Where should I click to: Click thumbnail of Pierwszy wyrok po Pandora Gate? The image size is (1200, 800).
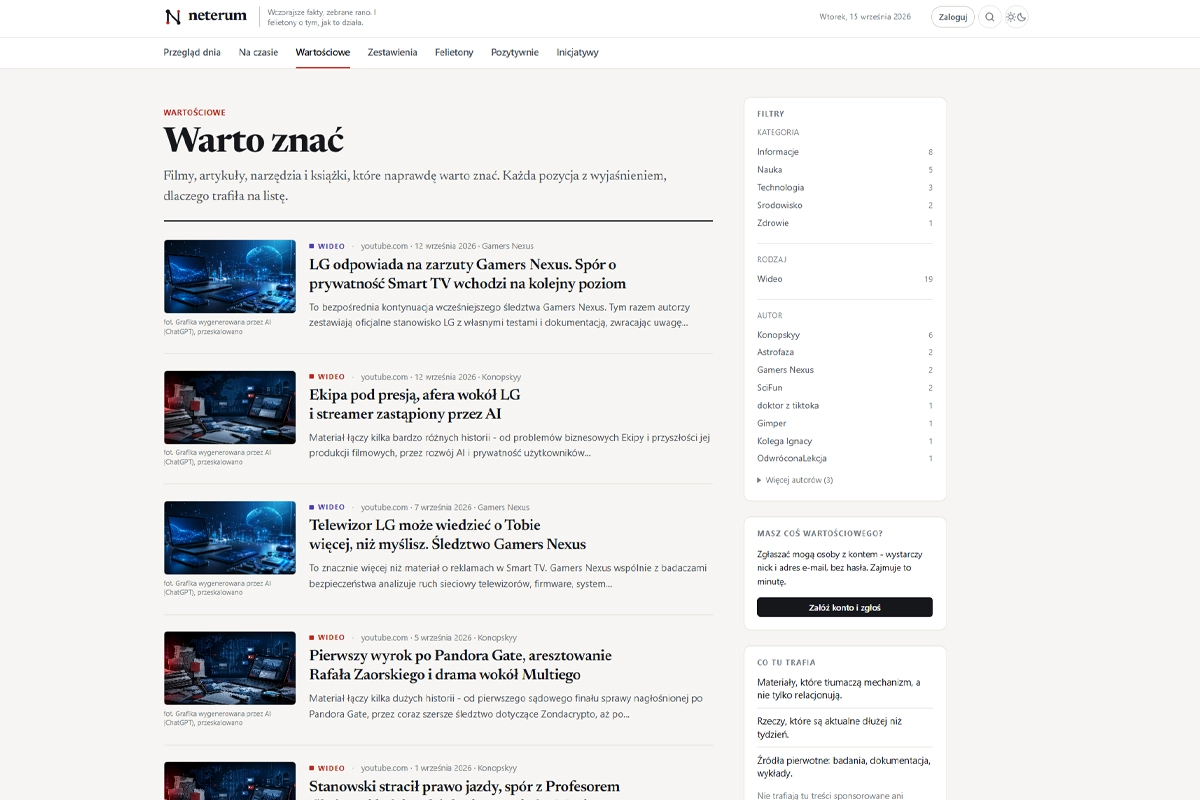(230, 668)
